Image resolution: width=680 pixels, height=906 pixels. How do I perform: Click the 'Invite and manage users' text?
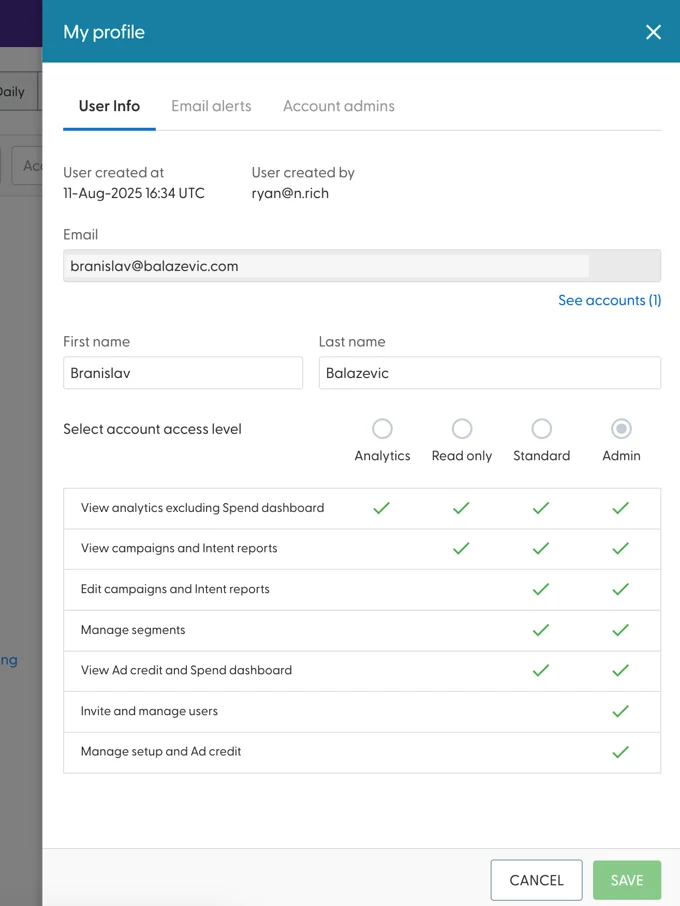click(149, 711)
